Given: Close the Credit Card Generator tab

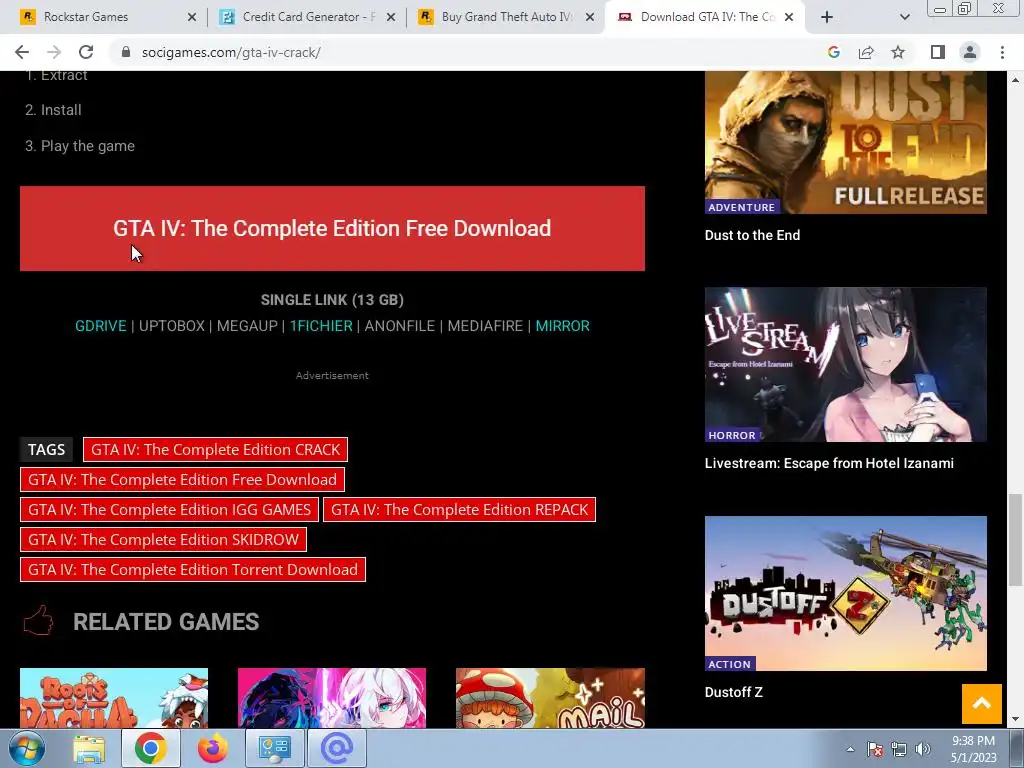Looking at the screenshot, I should point(391,17).
